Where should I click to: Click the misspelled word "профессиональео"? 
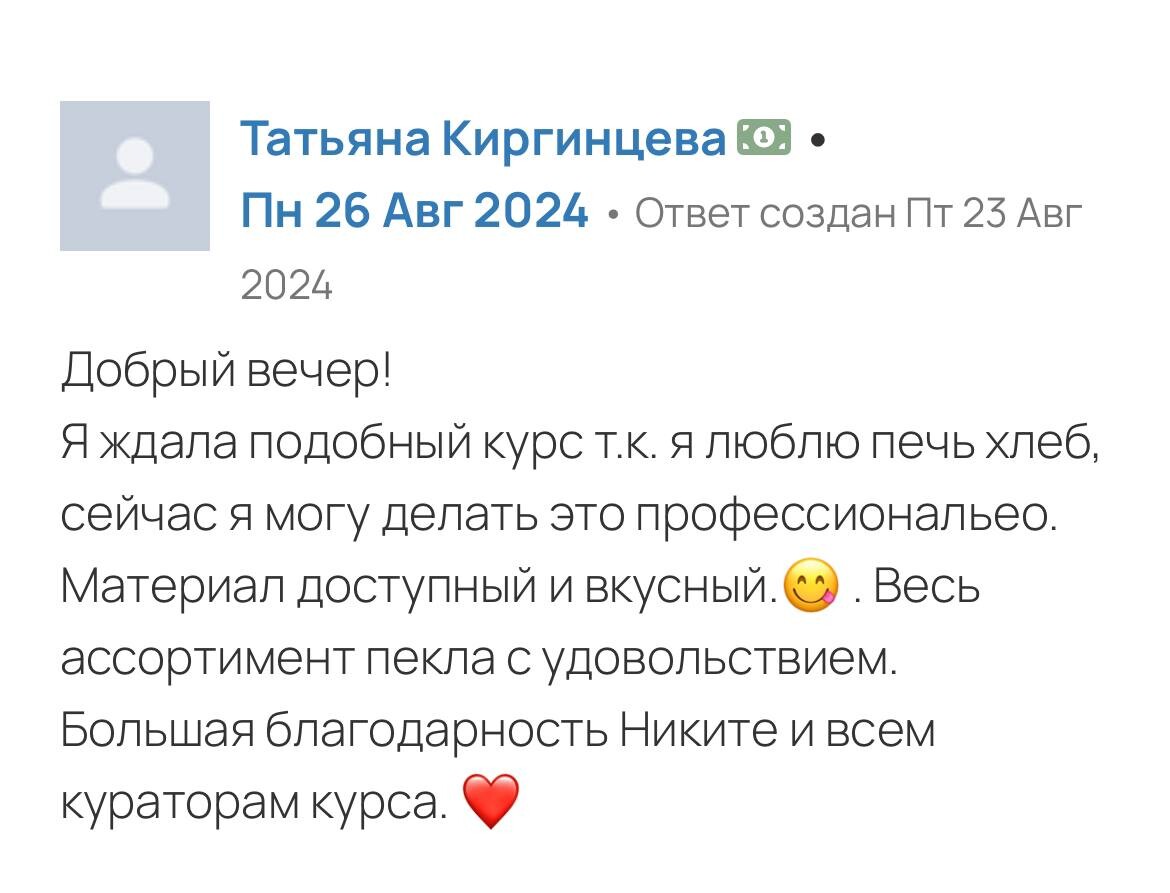pyautogui.click(x=845, y=515)
